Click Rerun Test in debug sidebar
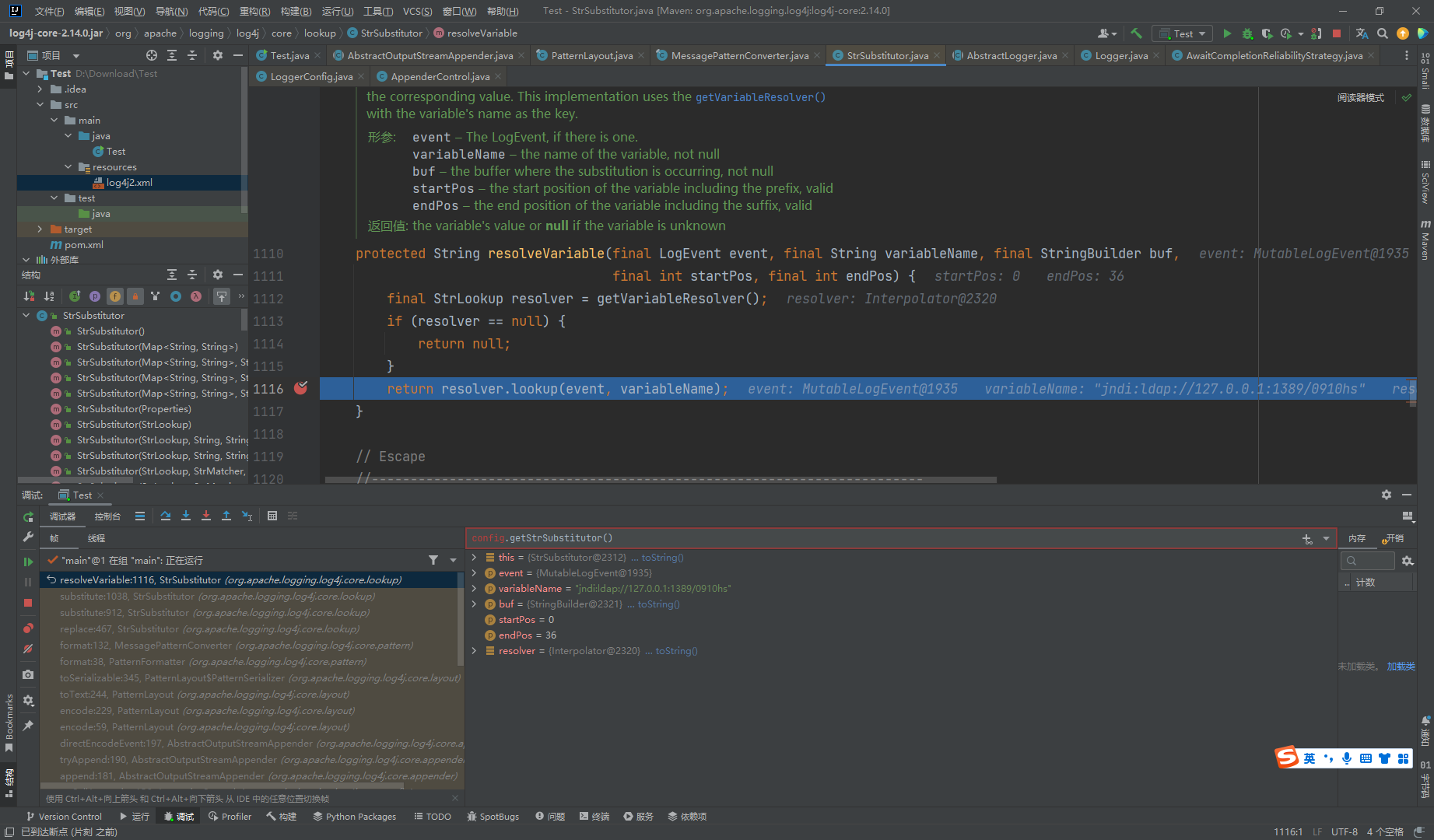 28,516
